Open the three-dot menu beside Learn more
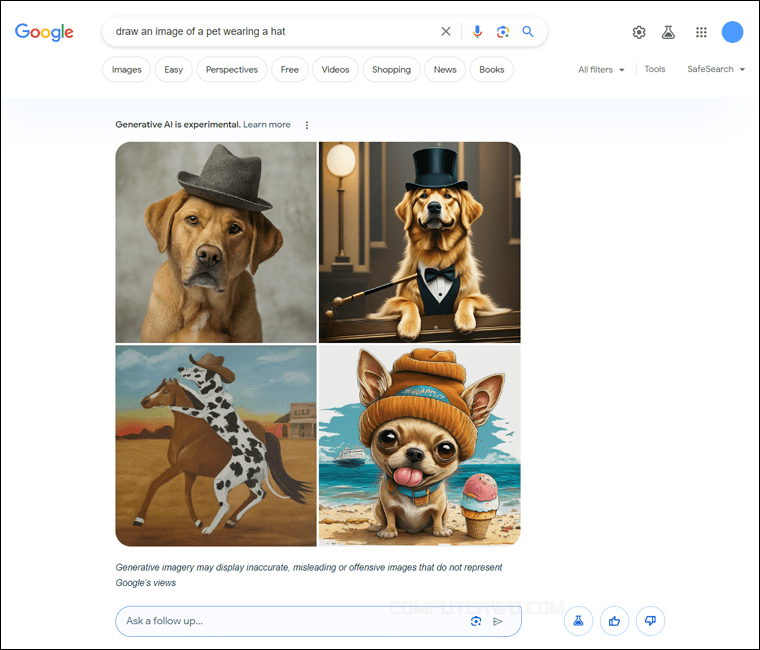The image size is (760, 650). pos(306,125)
